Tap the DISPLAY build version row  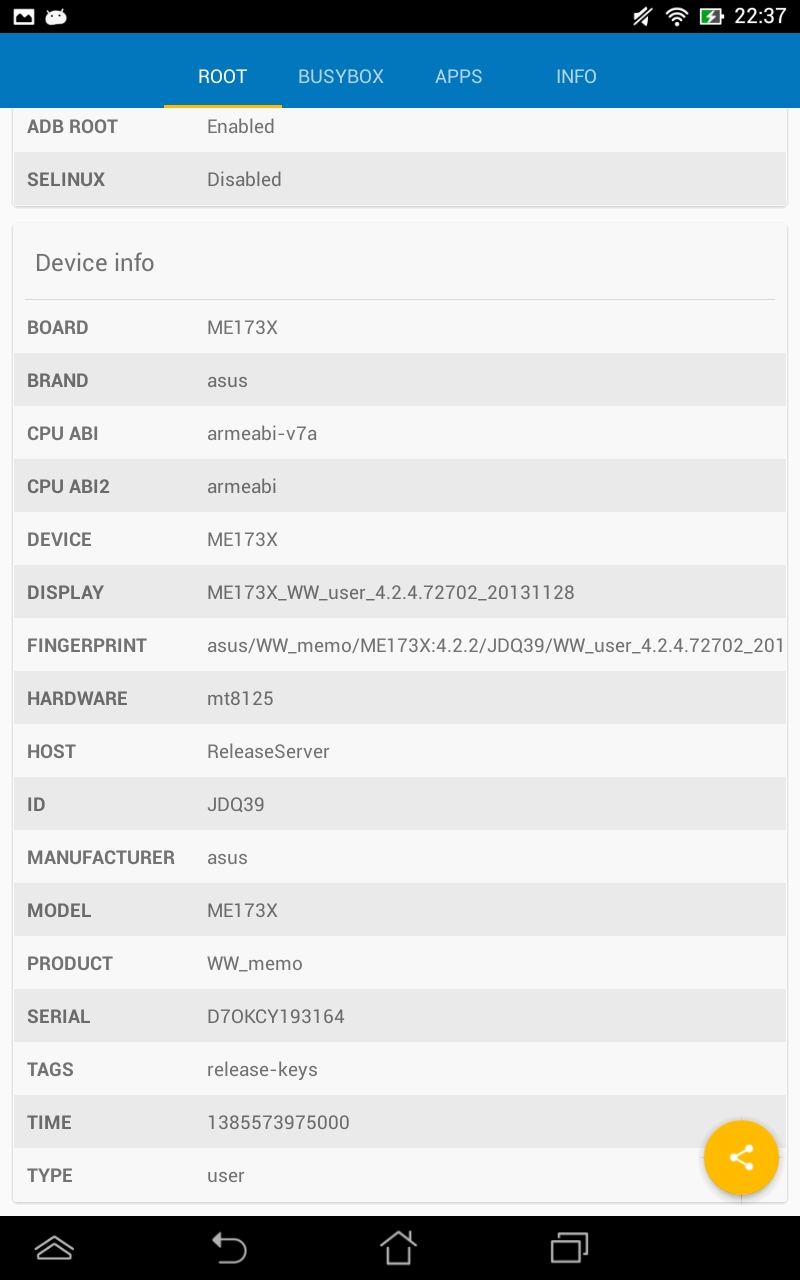[400, 592]
